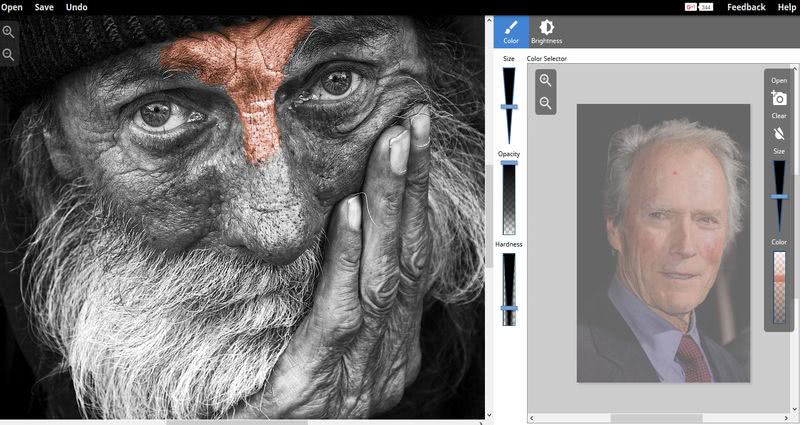The height and width of the screenshot is (425, 800).
Task: Click the Color Selector scroll right arrow
Action: tap(786, 418)
